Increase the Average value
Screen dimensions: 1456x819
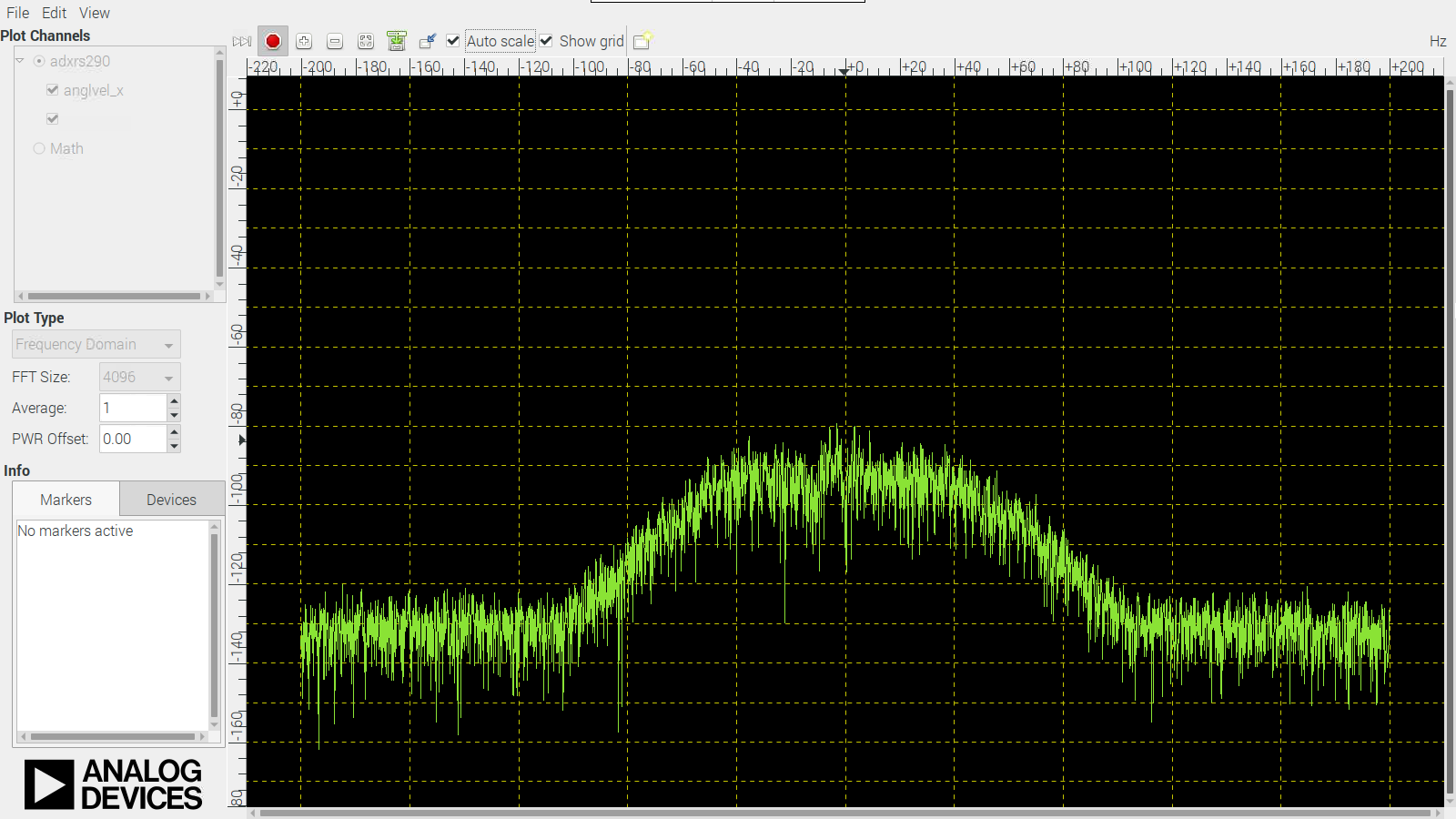[174, 400]
